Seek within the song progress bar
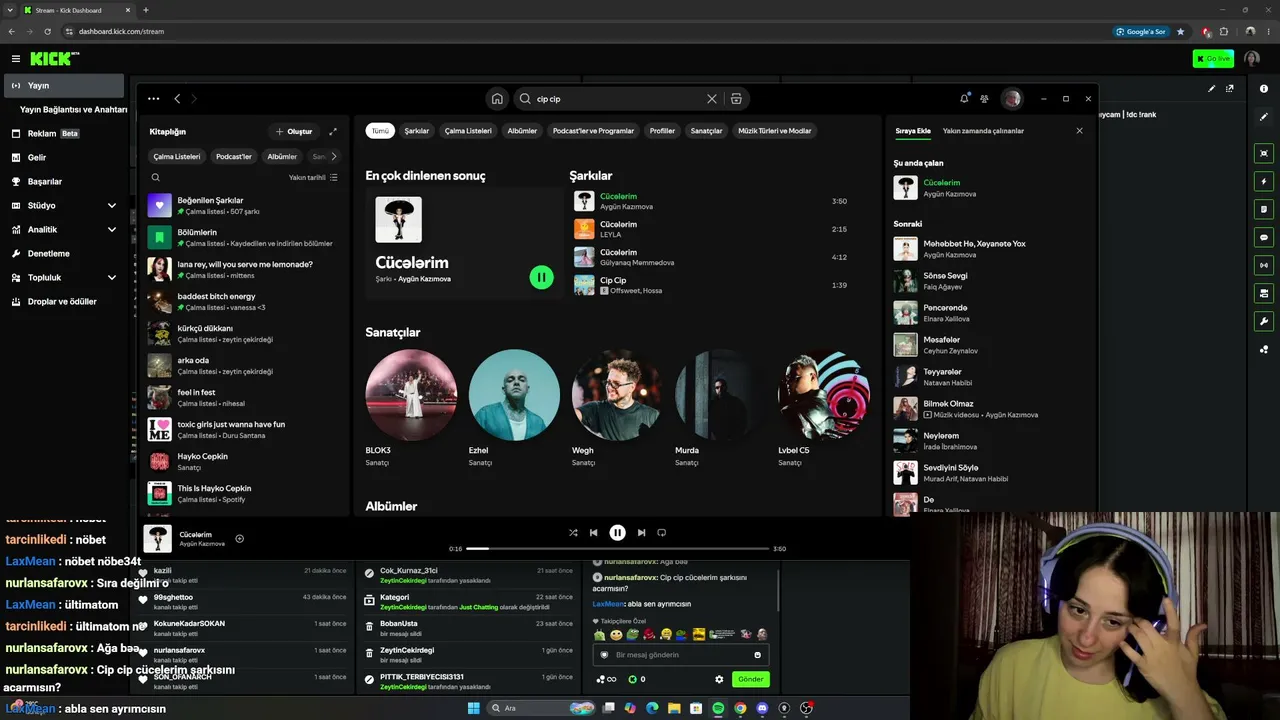Image resolution: width=1280 pixels, height=720 pixels. pos(617,549)
